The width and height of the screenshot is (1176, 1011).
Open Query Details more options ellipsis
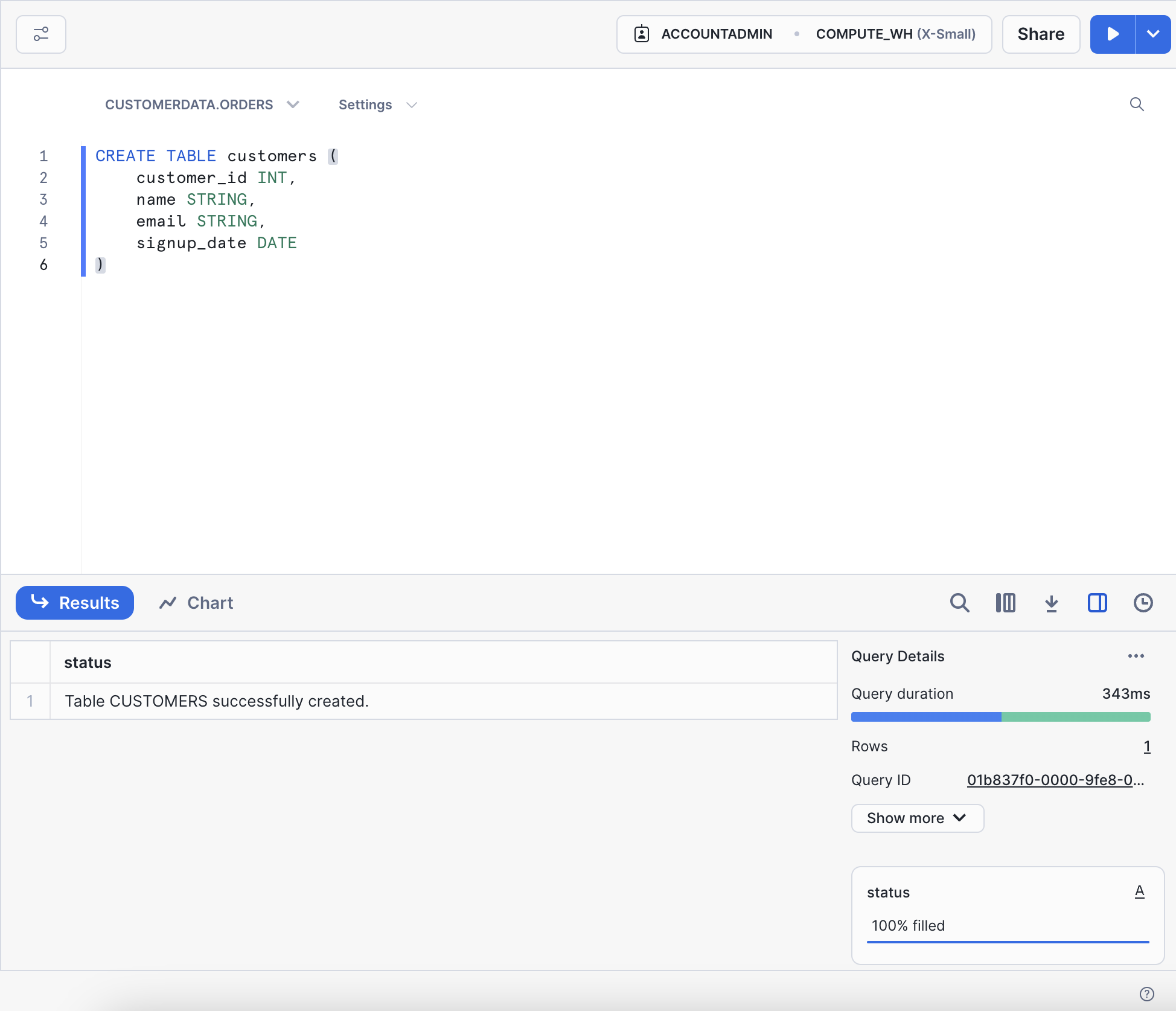click(1136, 656)
